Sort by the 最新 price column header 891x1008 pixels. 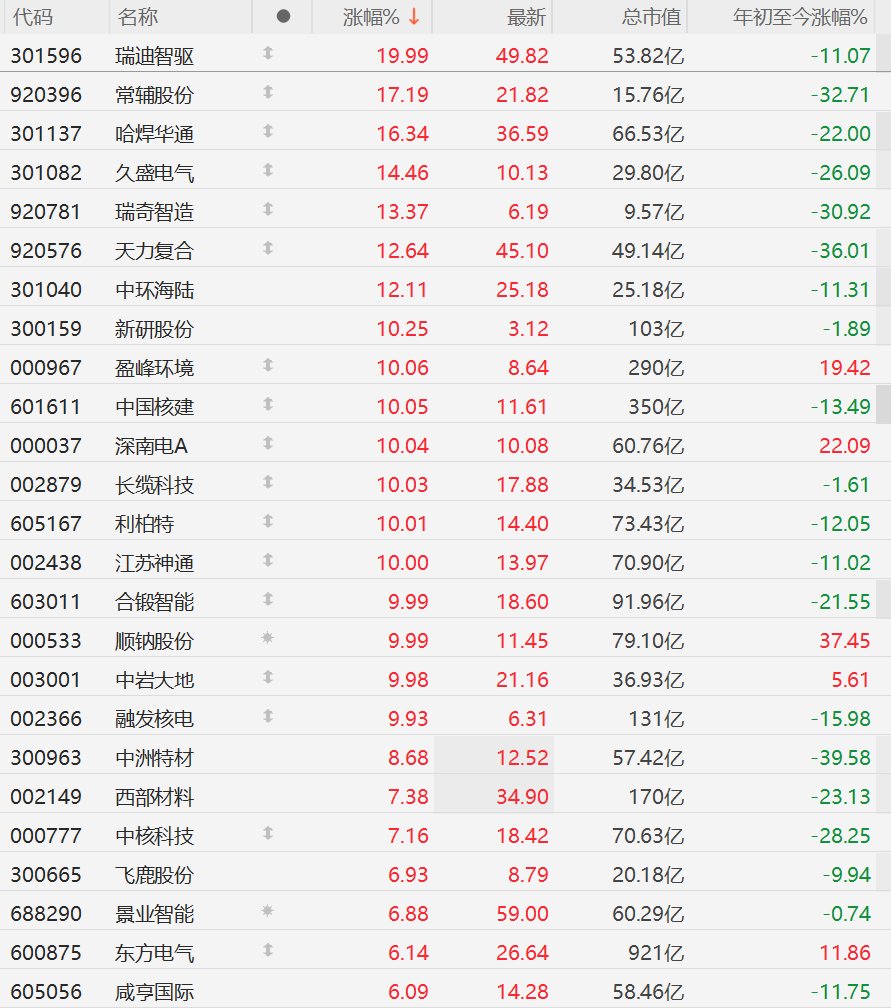tap(526, 17)
